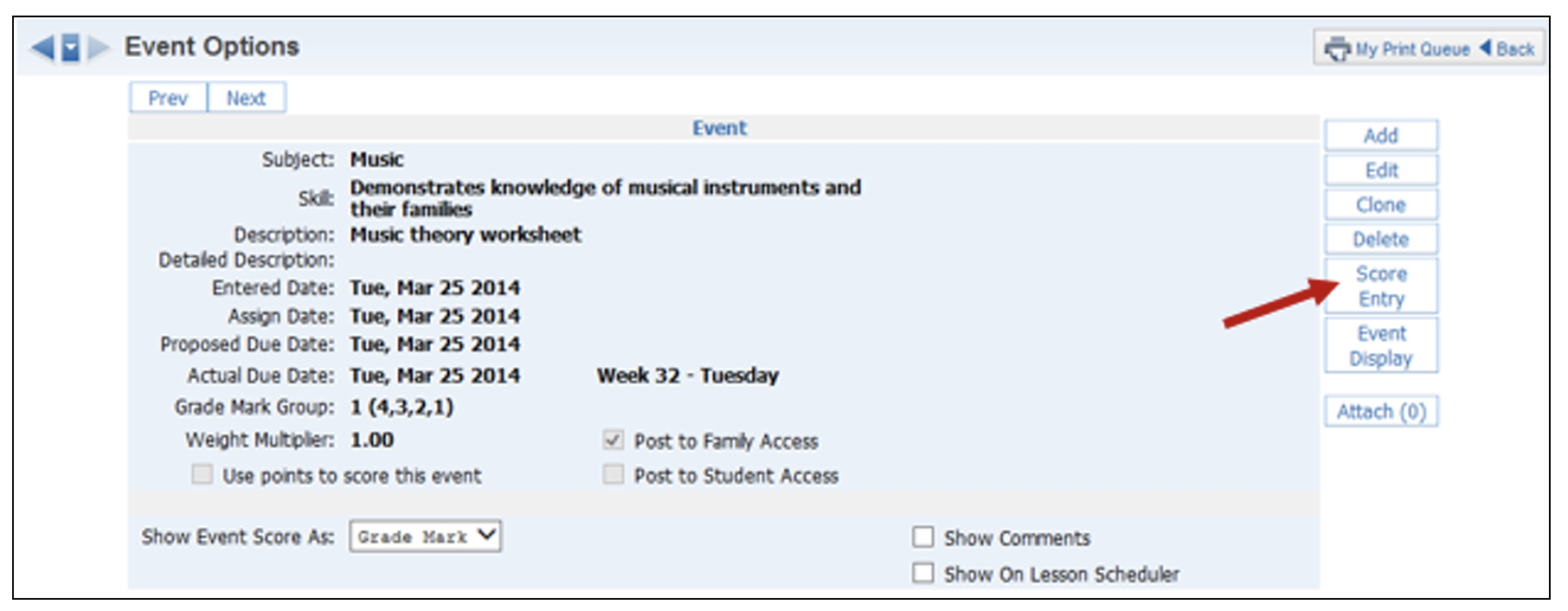
Task: Open My Print Queue printer icon
Action: click(1338, 49)
